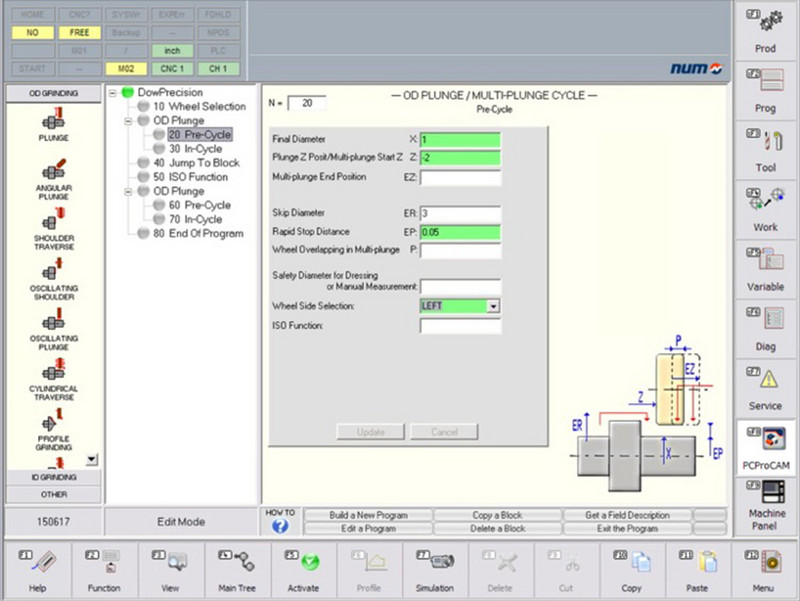This screenshot has width=800, height=601.
Task: Select the "30 In-Cycle" tree item
Action: click(194, 149)
